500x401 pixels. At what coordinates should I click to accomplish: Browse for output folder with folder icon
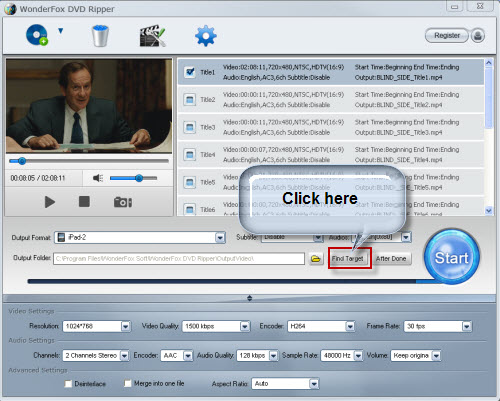coord(316,259)
